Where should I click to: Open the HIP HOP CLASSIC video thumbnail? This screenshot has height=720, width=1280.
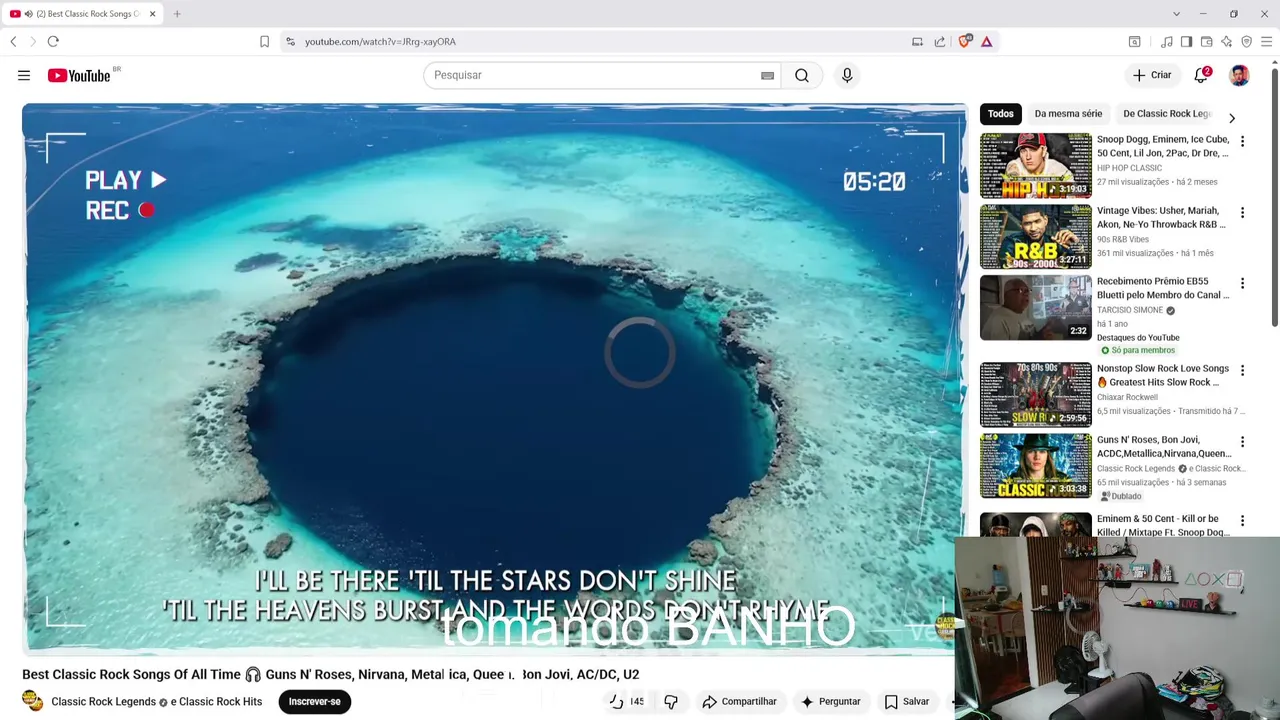[1036, 166]
